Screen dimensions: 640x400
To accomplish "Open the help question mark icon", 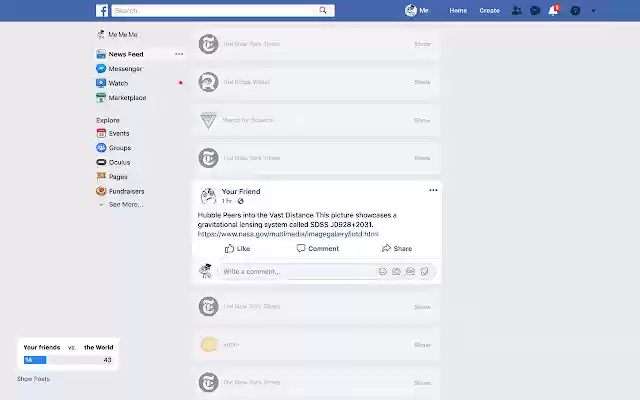I will pos(575,11).
